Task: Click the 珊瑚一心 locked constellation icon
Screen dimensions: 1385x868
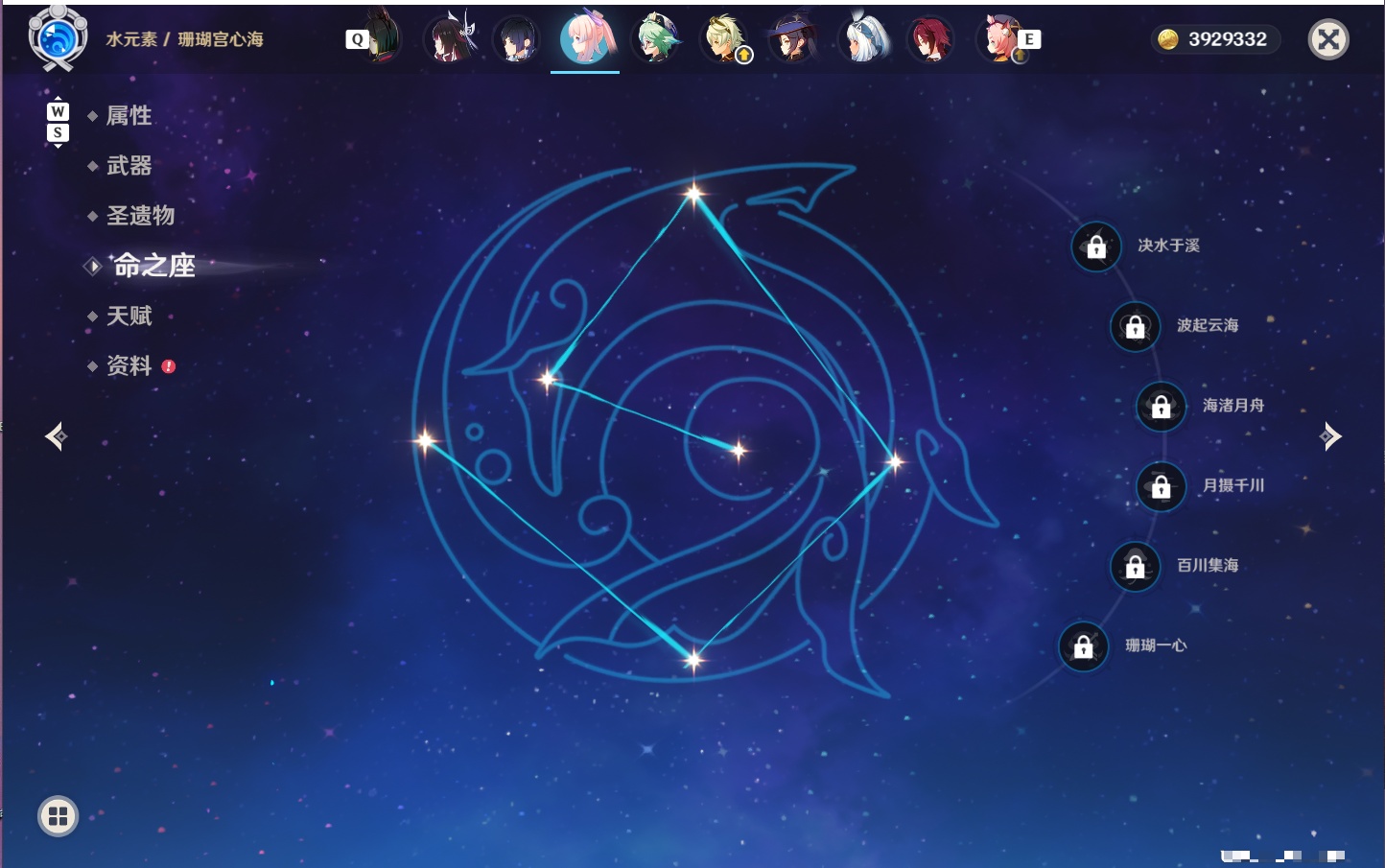Action: click(x=1083, y=646)
